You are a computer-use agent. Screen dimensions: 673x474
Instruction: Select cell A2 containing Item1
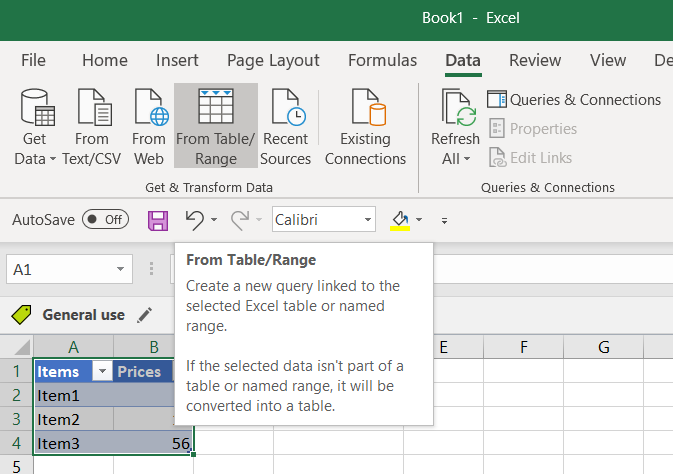[73, 395]
